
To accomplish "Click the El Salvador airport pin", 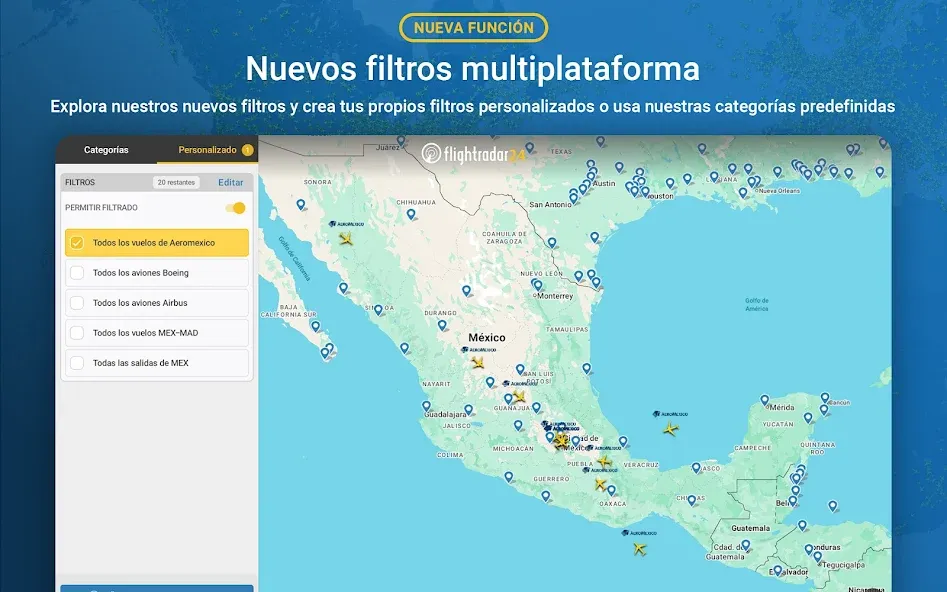I will pyautogui.click(x=777, y=570).
